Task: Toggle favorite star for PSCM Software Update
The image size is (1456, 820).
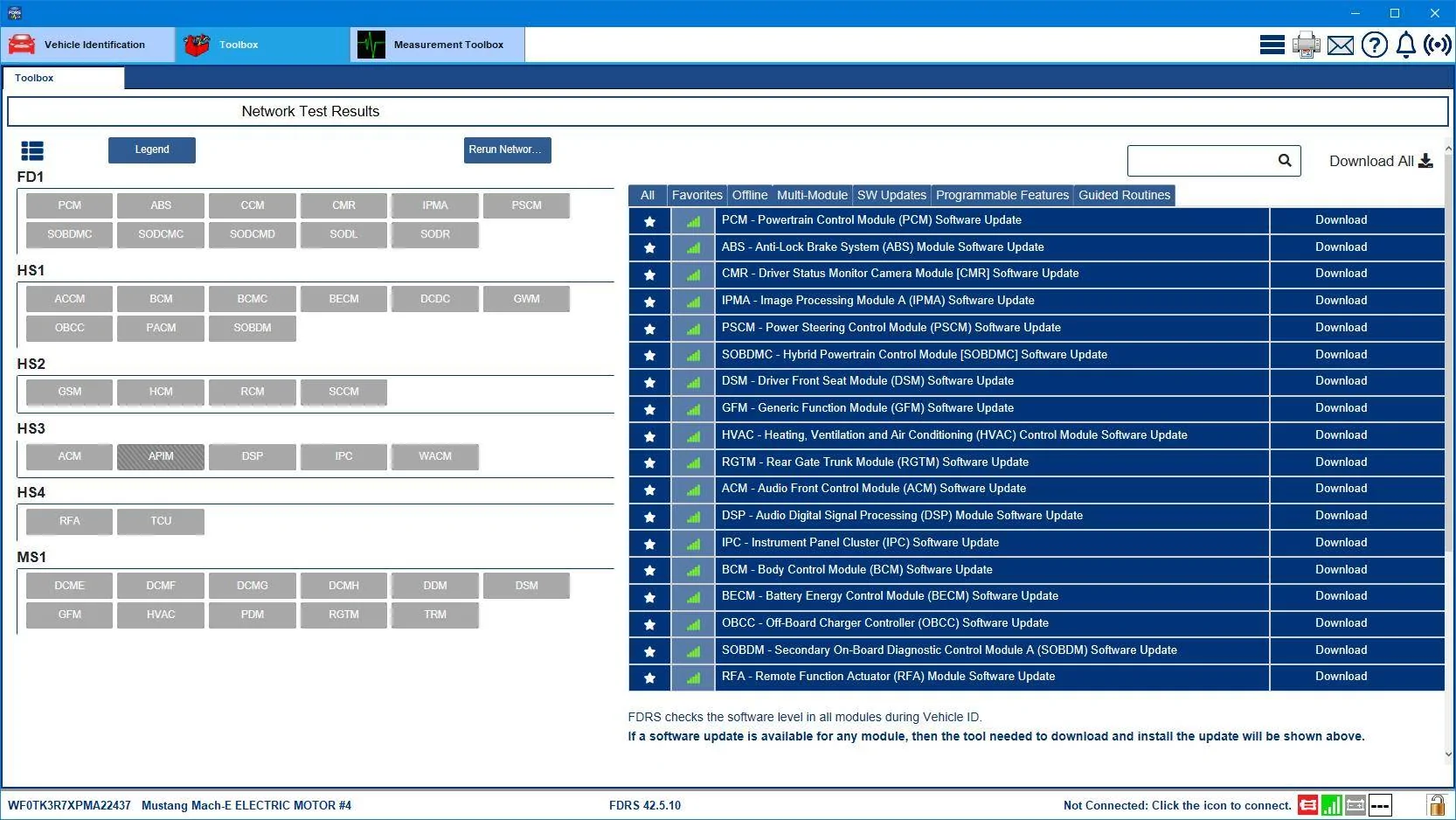Action: (x=649, y=329)
